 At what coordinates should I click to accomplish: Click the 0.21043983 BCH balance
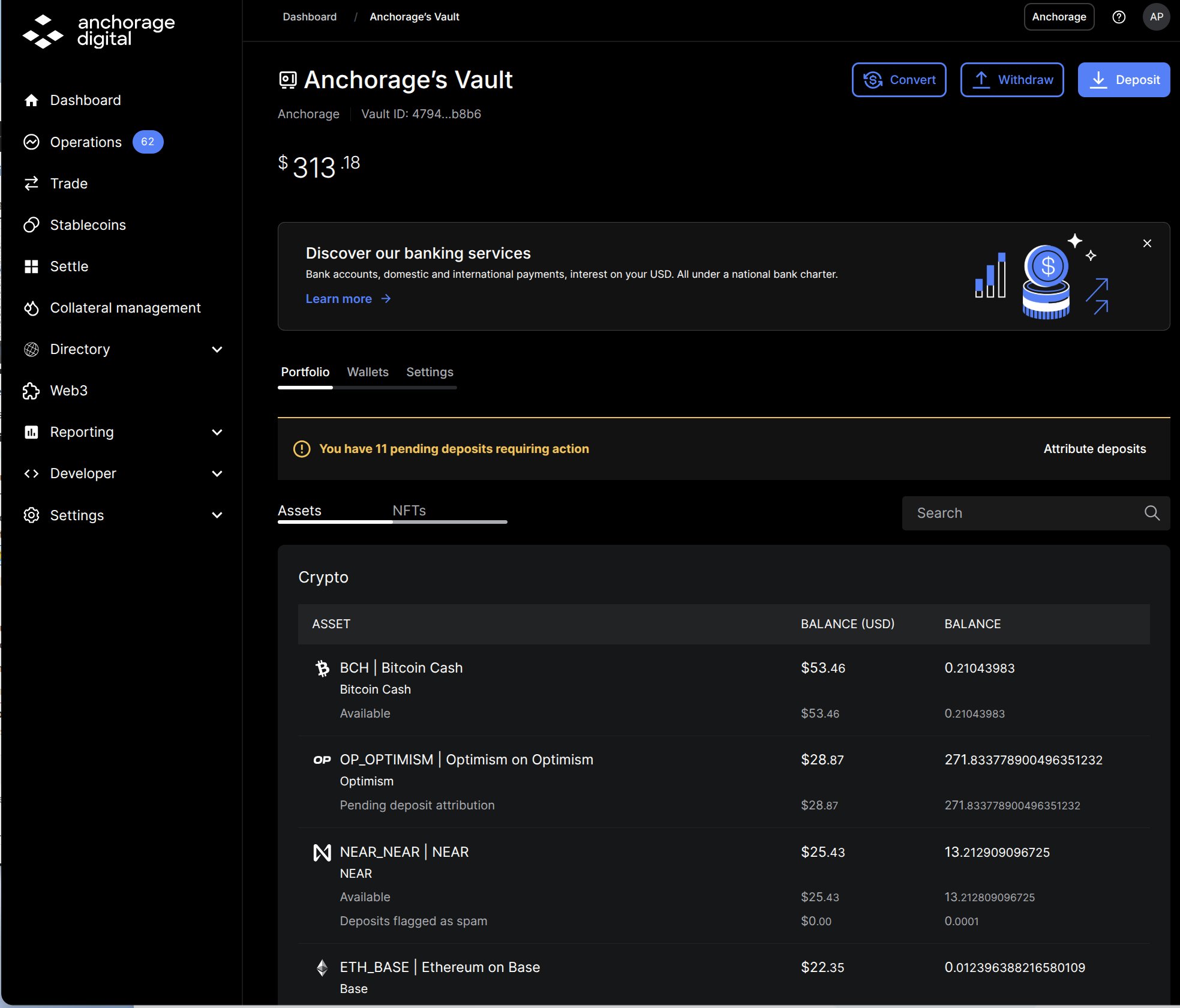coord(980,668)
